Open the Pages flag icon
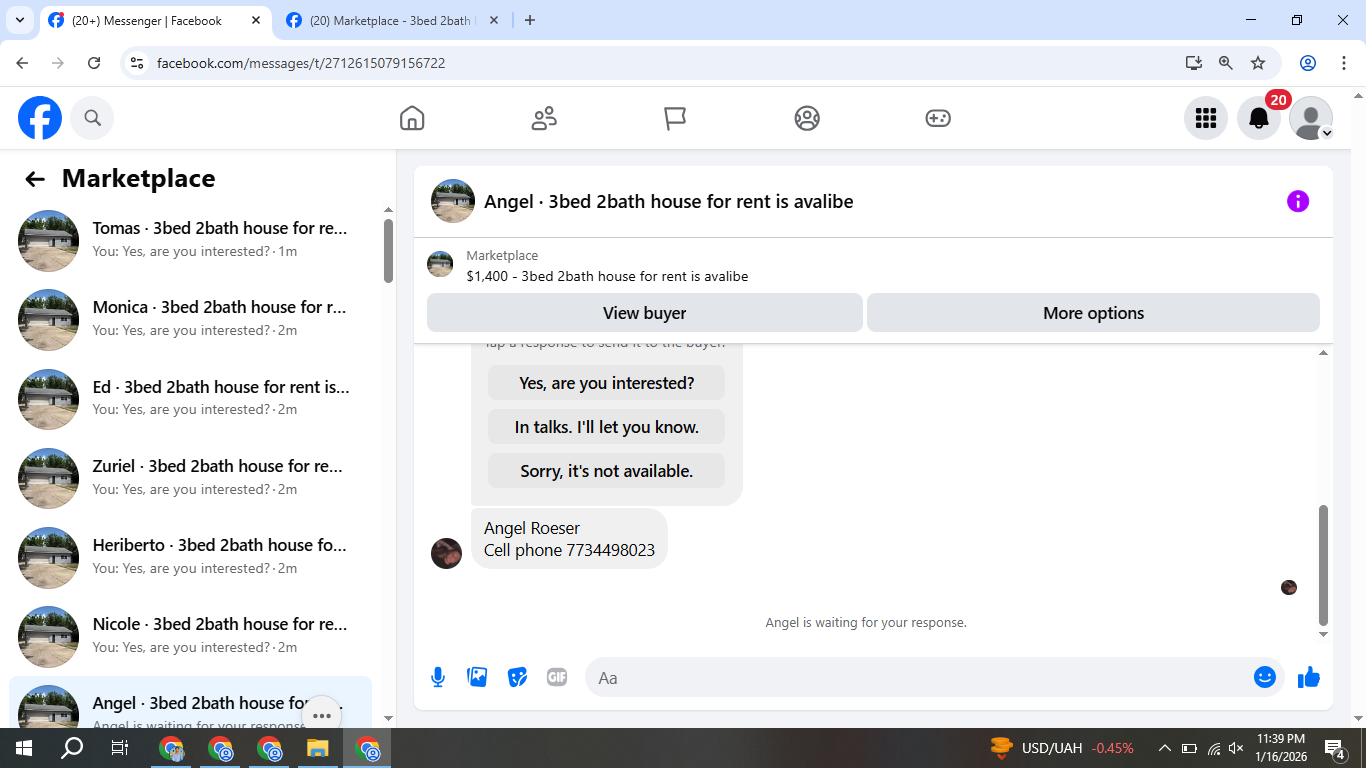This screenshot has width=1366, height=768. tap(675, 118)
